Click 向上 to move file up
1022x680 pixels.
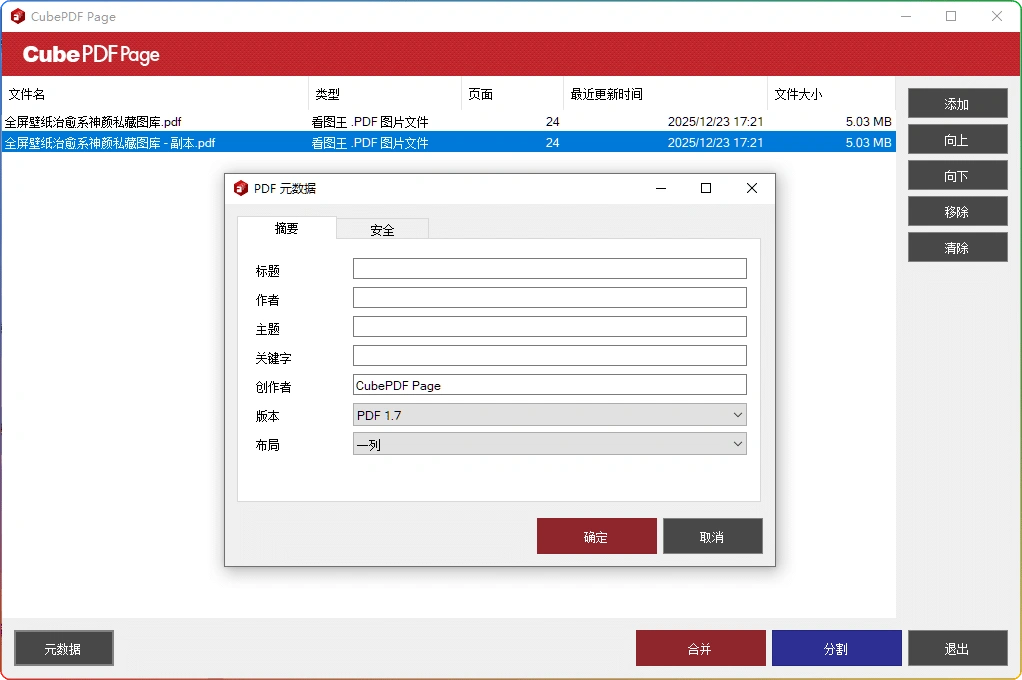point(957,139)
